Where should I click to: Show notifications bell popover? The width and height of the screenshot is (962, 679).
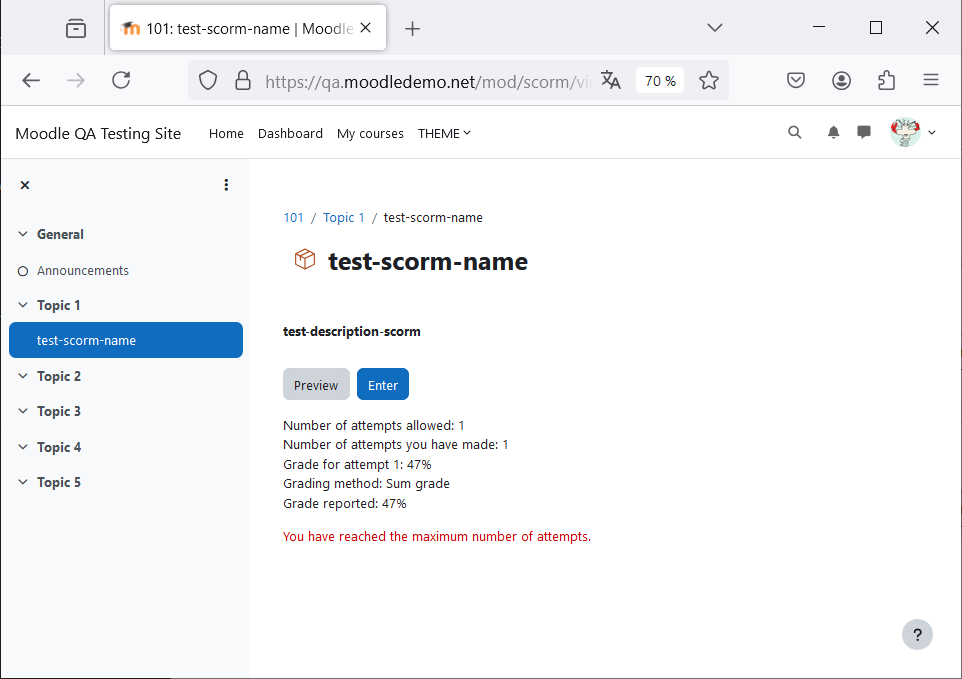pyautogui.click(x=833, y=132)
